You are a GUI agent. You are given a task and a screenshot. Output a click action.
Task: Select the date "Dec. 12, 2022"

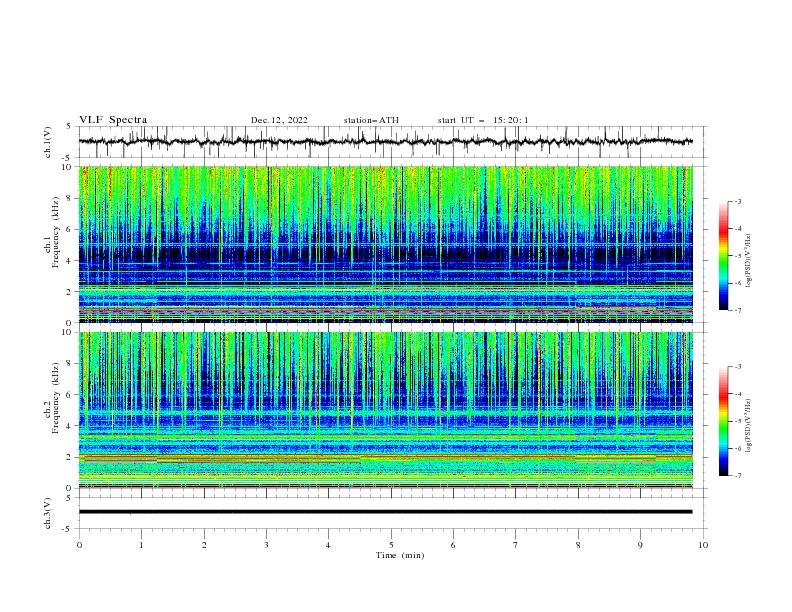coord(279,120)
